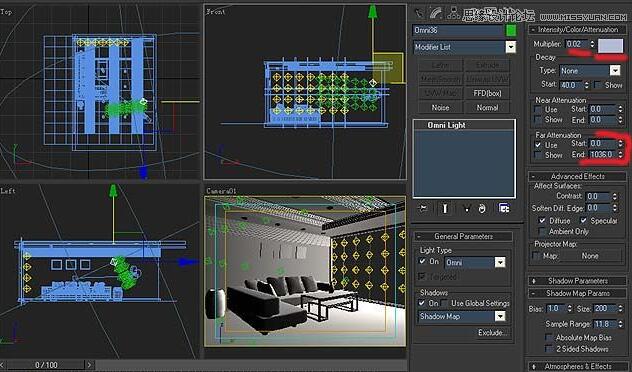Activate the Left viewport label
This screenshot has height=372, width=632.
[8, 191]
